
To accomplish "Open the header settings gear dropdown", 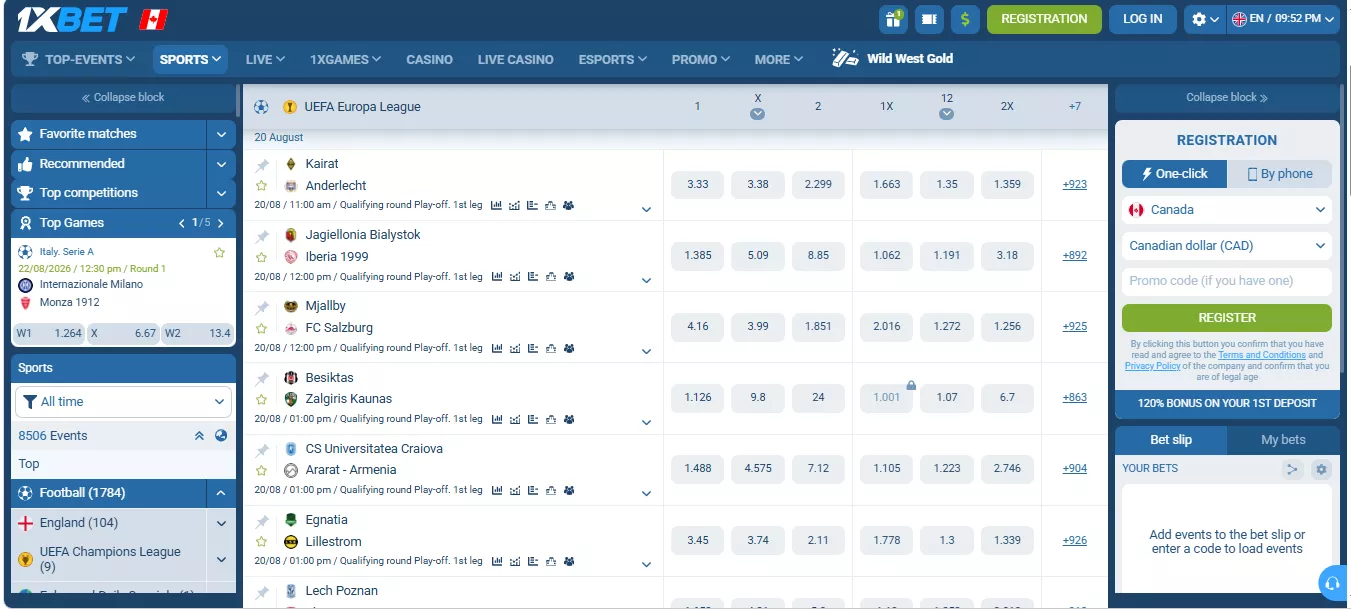I will [1205, 19].
